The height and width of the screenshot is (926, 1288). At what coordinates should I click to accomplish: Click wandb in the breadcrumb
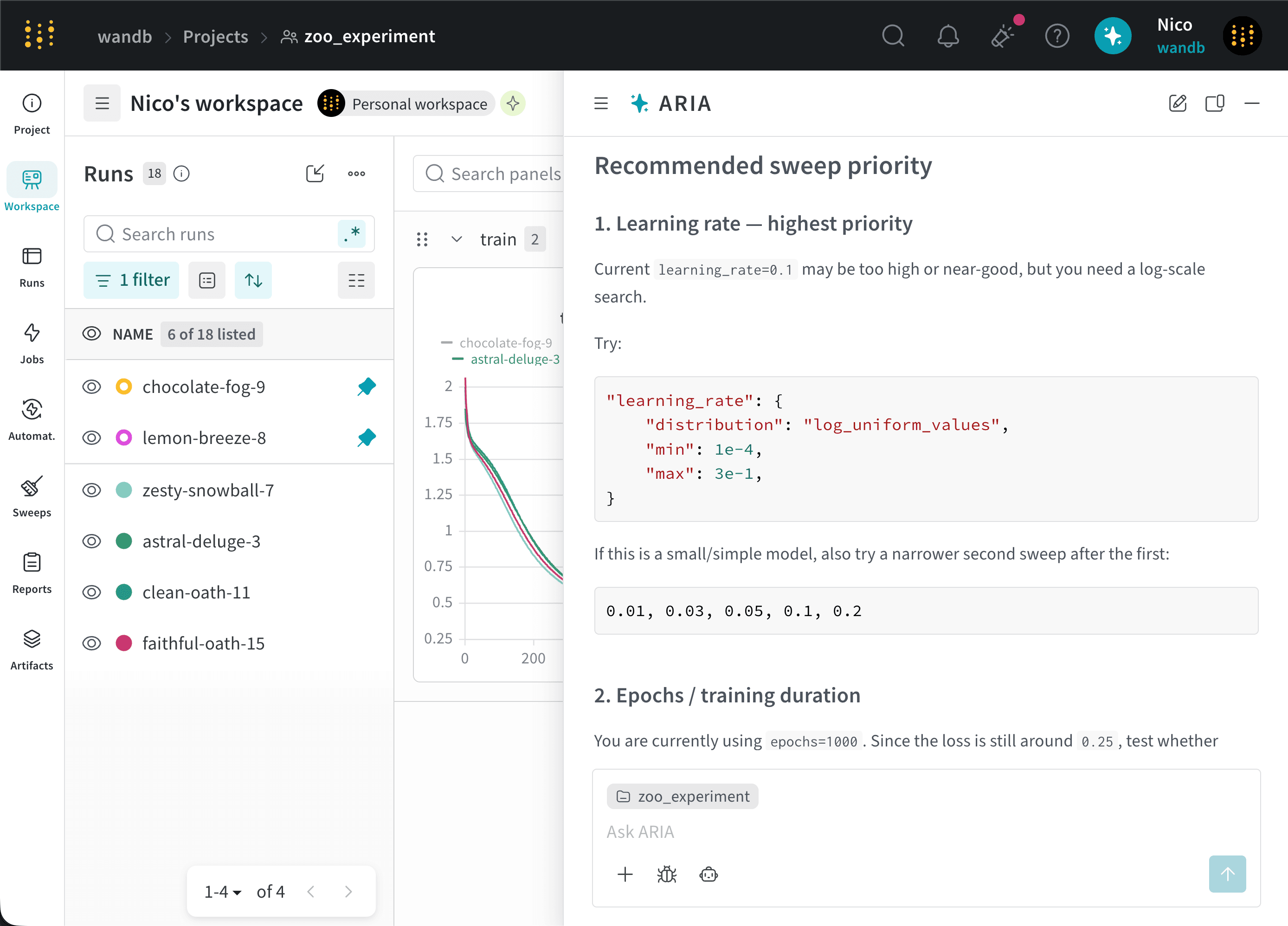[x=125, y=36]
